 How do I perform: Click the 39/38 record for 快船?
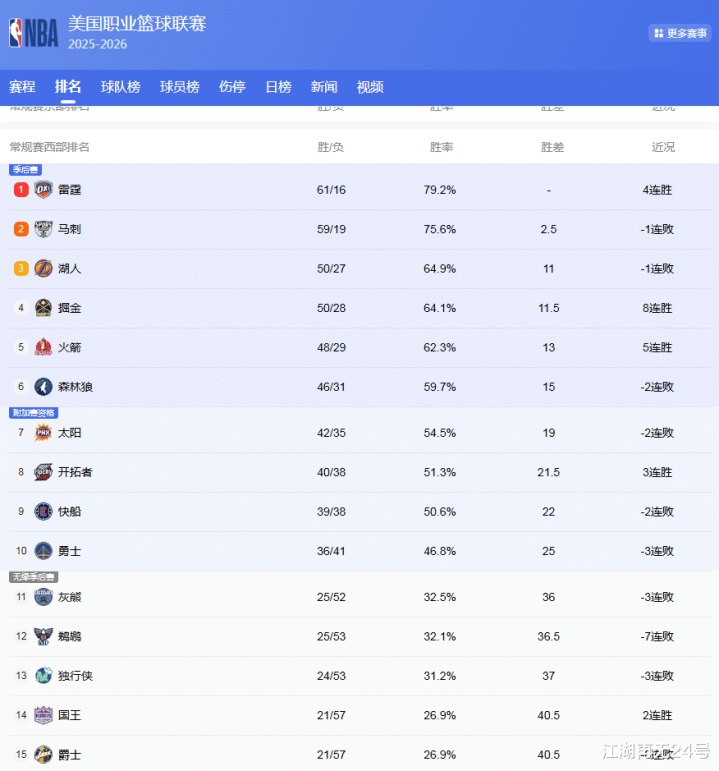coord(331,511)
